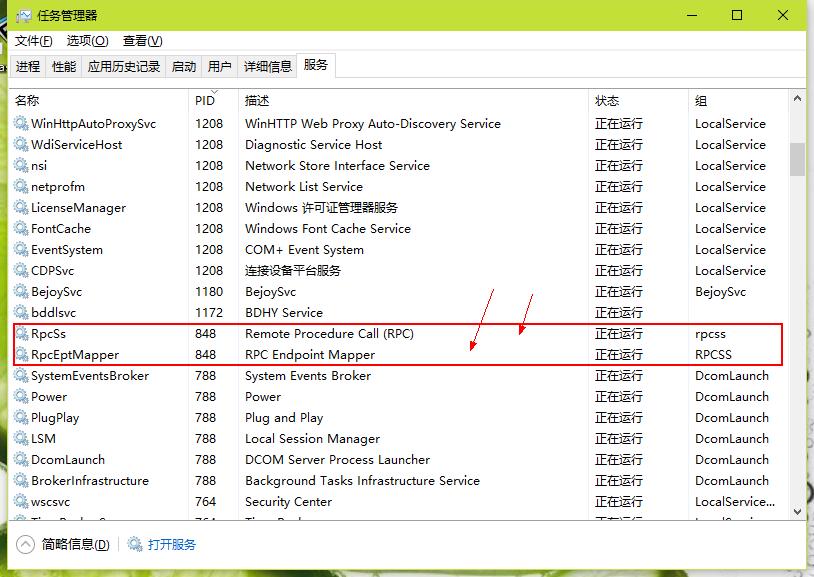Screen dimensions: 814x577
Task: Click the BejoySvc service gear icon
Action: pyautogui.click(x=22, y=292)
